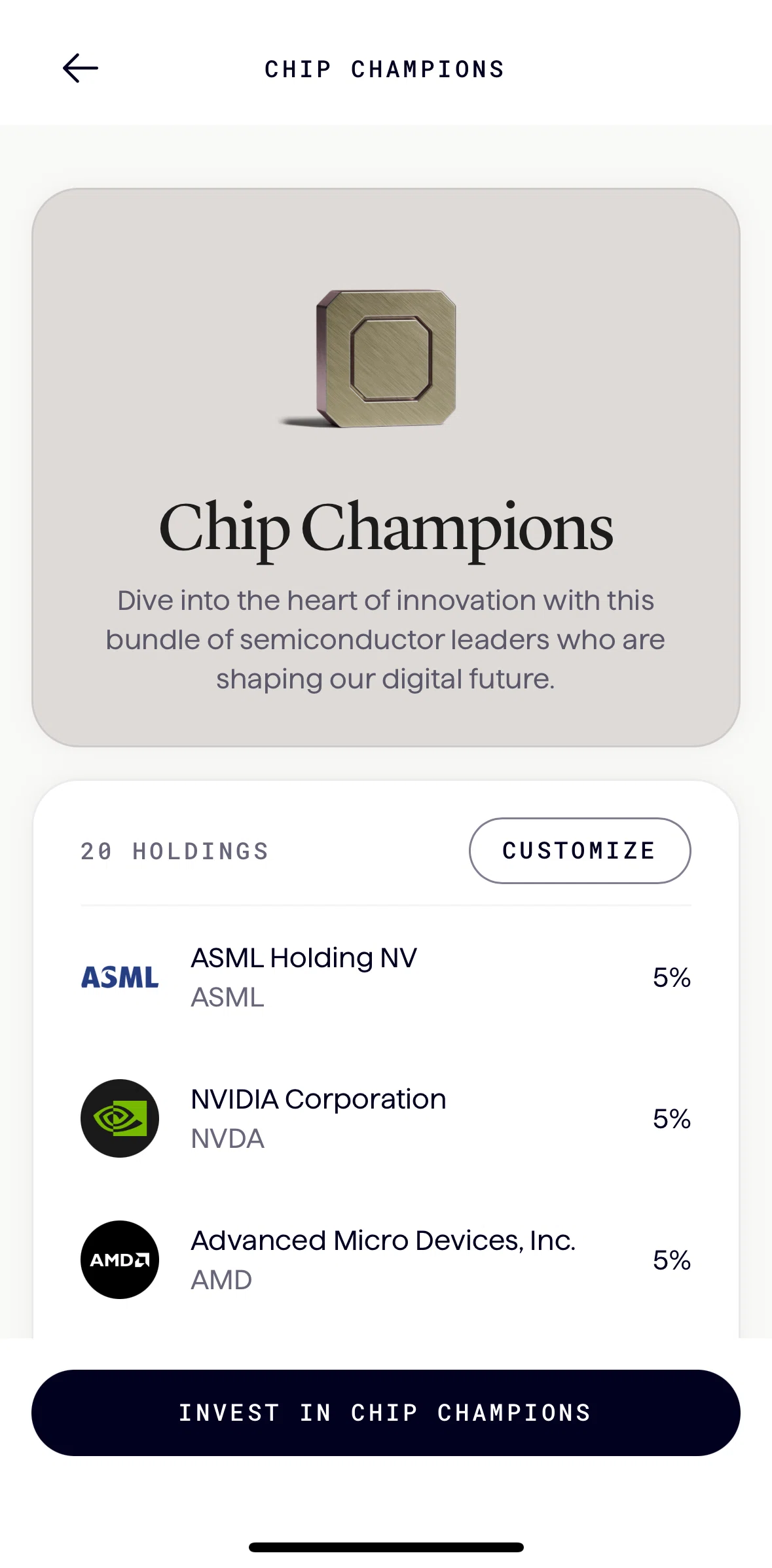The height and width of the screenshot is (1568, 772).
Task: Click the NVDA ticker symbol
Action: click(227, 1139)
